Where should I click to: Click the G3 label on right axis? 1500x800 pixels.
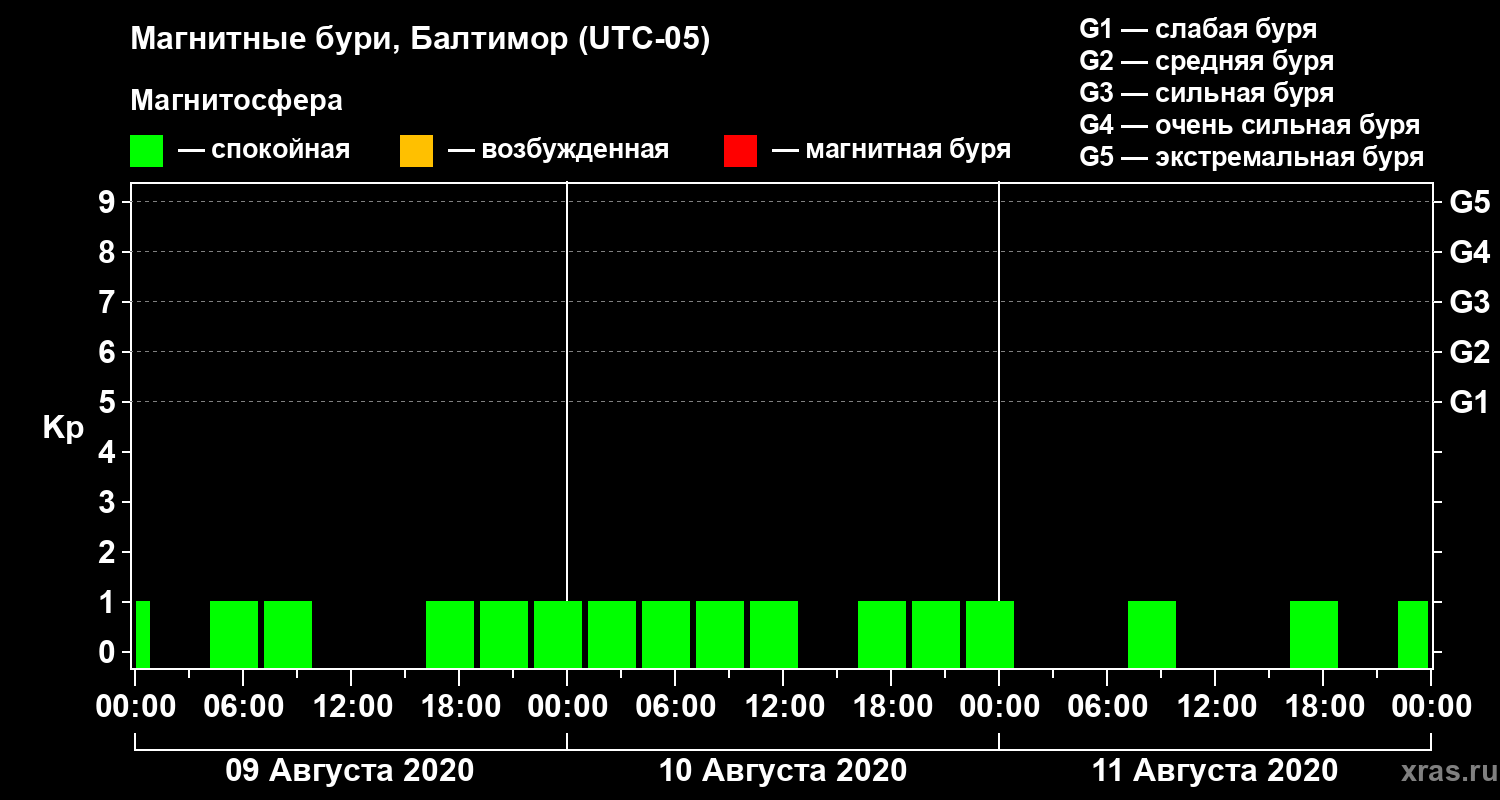(x=1469, y=302)
